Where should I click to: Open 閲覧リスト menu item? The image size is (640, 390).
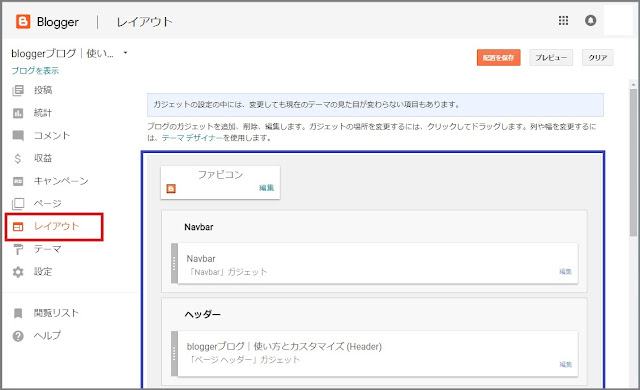click(x=56, y=313)
